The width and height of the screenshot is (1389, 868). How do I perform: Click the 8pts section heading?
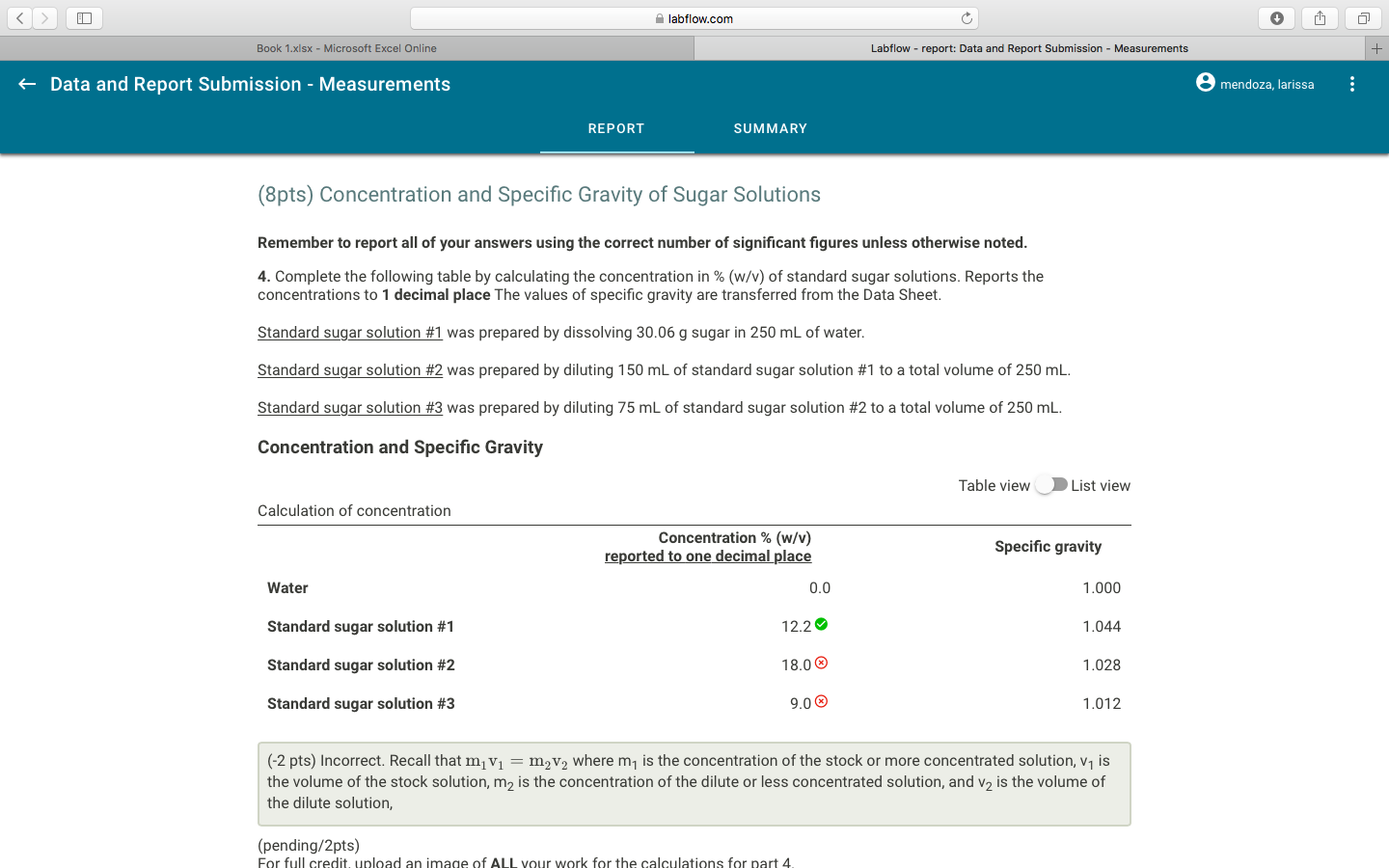coord(539,195)
